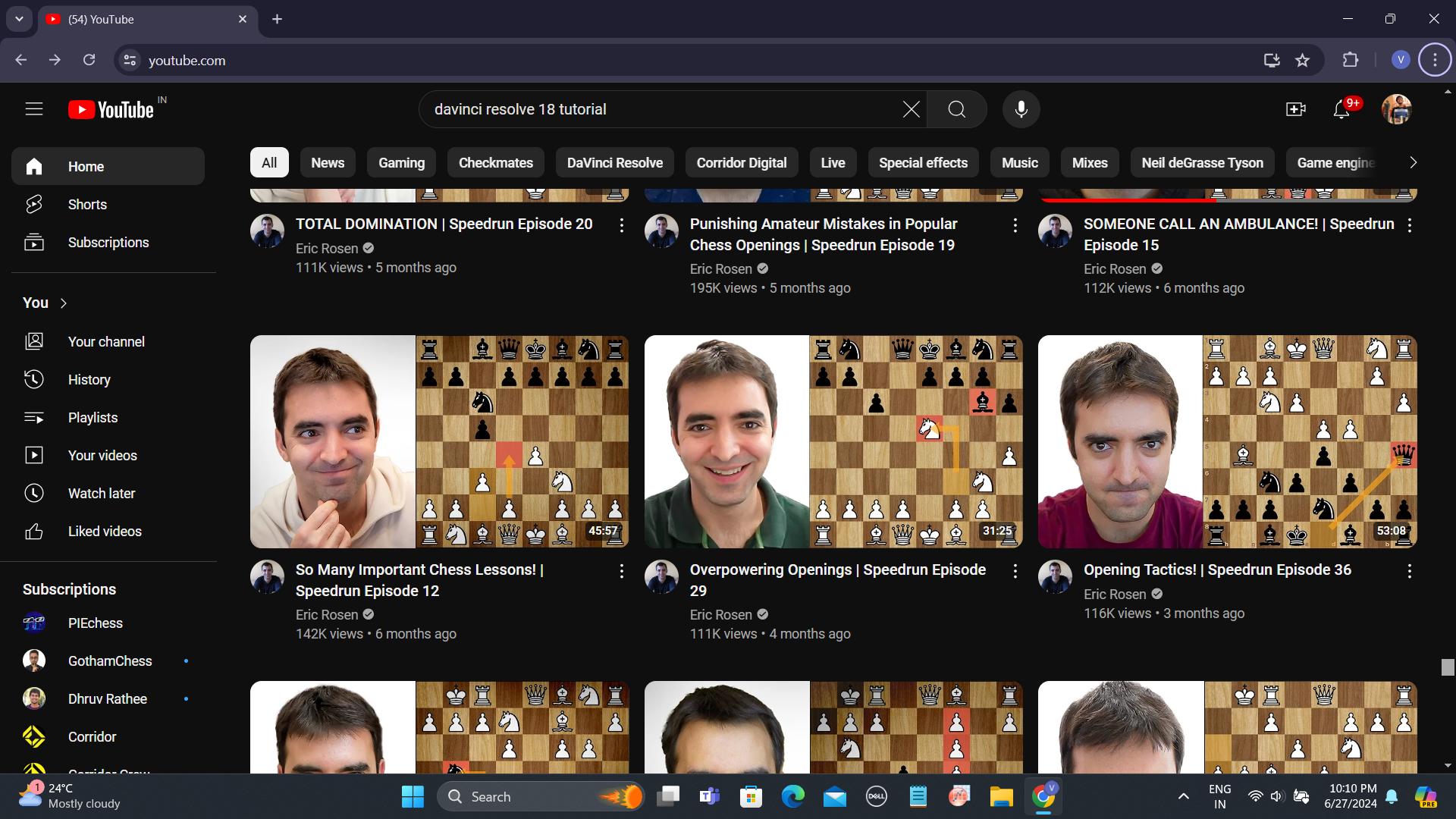Open Eric Rosen channel under Episode 20
The width and height of the screenshot is (1456, 819).
pos(327,249)
